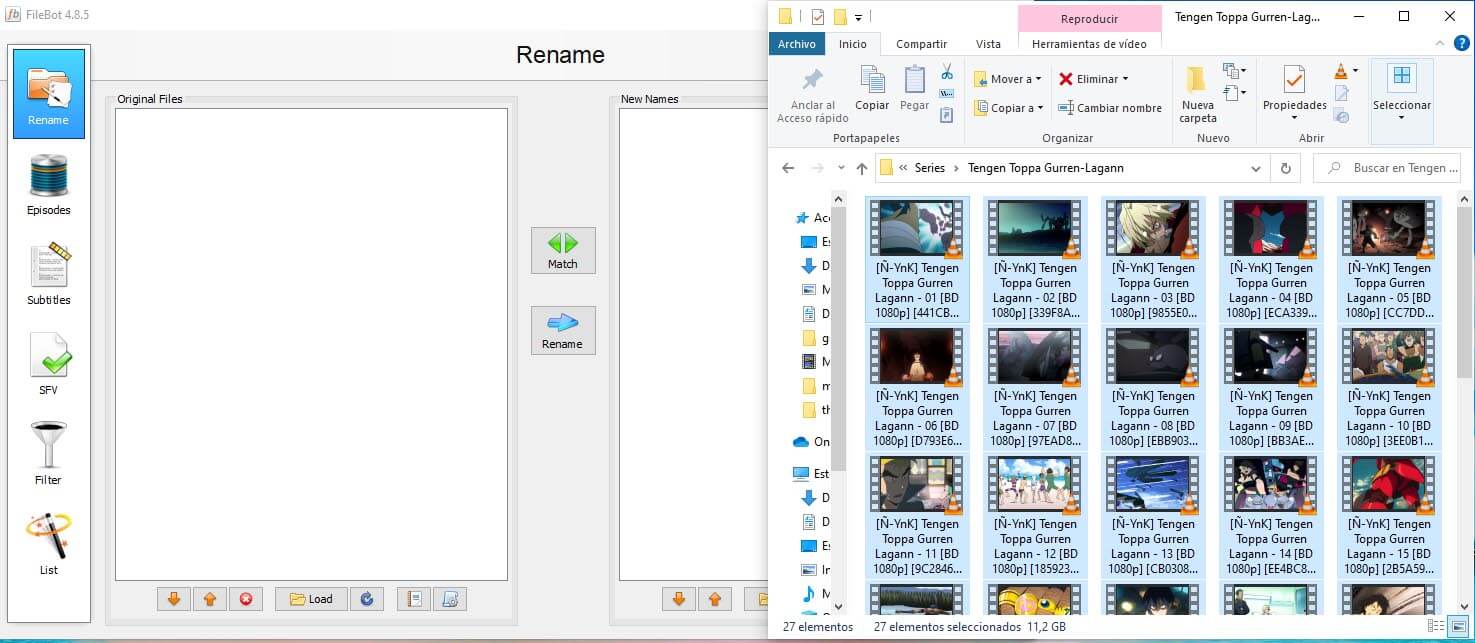
Task: Click the copy path icon in Portapapeles
Action: (946, 94)
